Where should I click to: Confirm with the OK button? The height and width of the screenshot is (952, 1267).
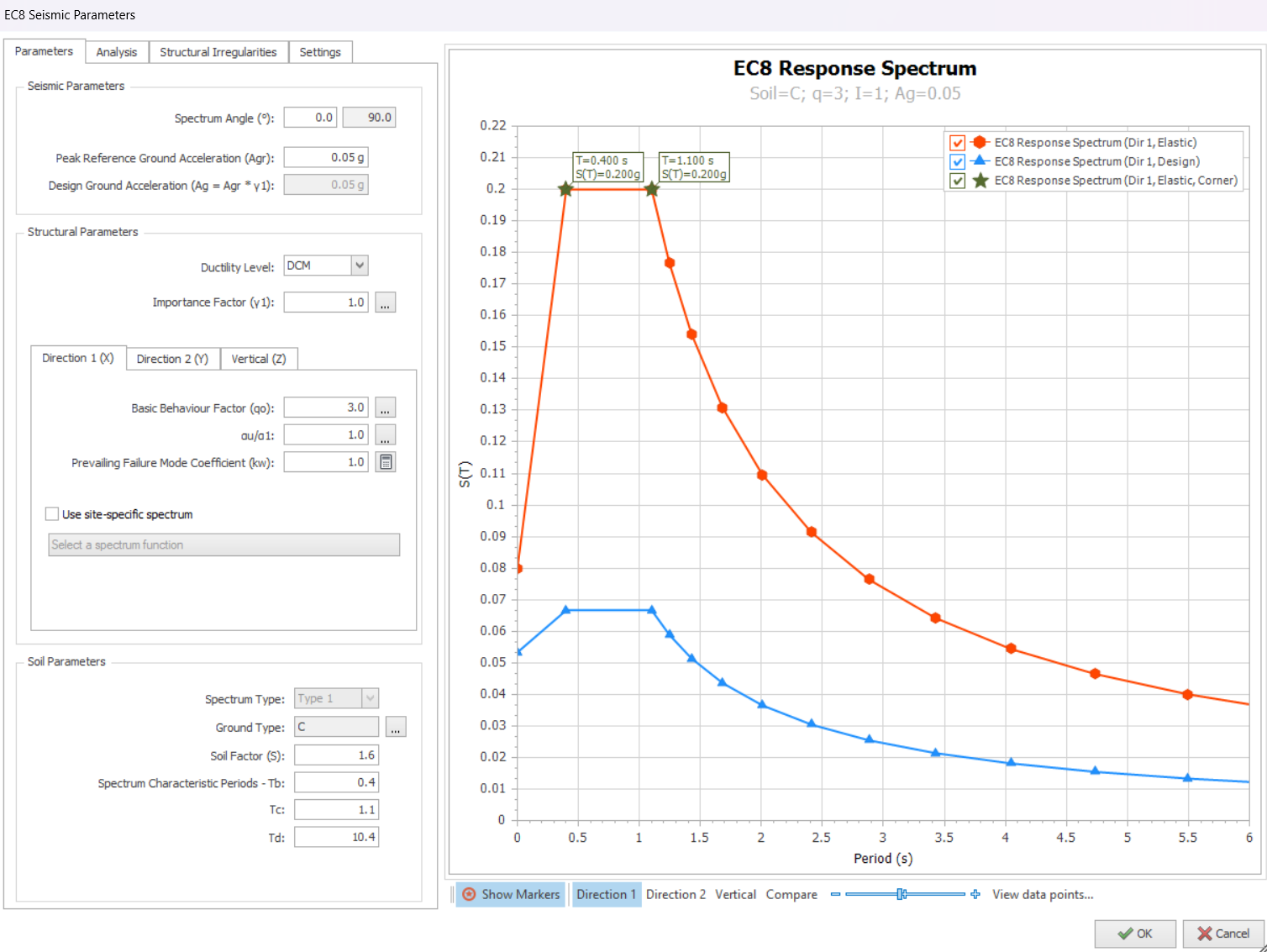click(1134, 934)
